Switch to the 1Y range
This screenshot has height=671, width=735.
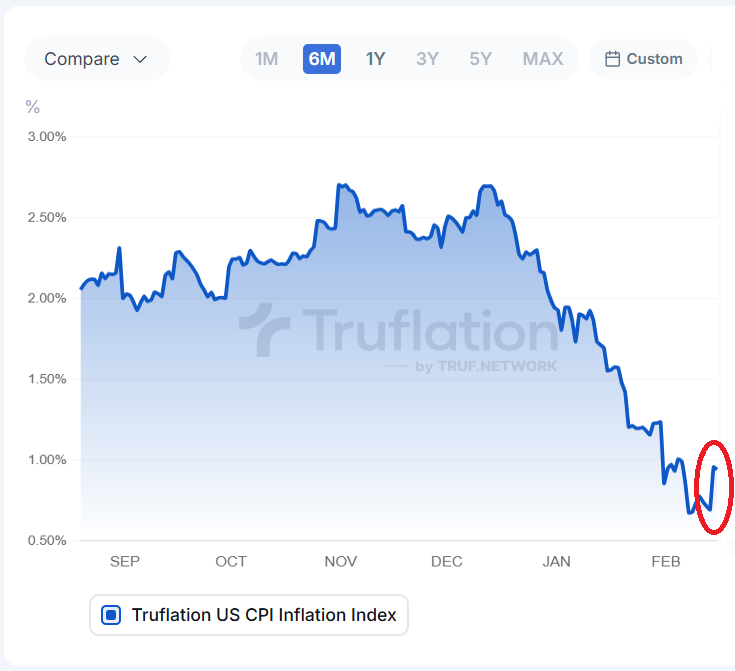(x=375, y=59)
